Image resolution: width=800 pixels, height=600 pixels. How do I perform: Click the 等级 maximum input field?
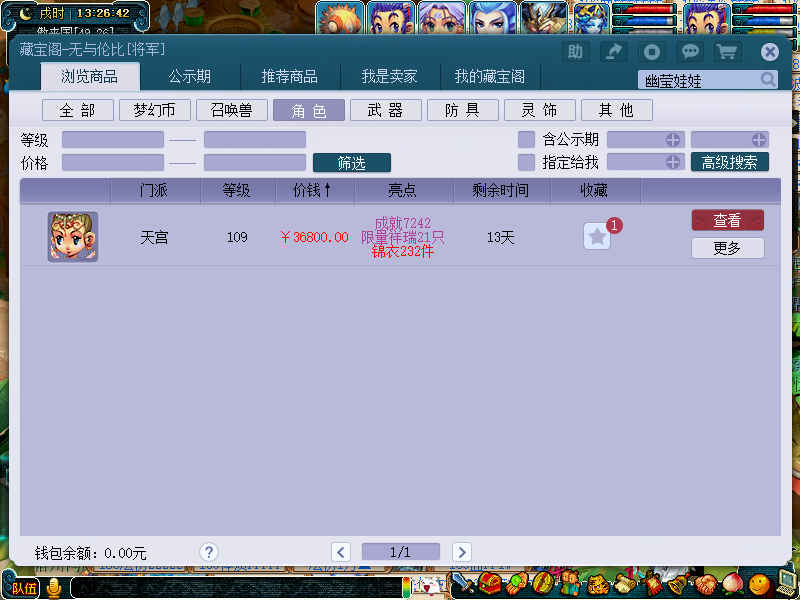pyautogui.click(x=255, y=139)
